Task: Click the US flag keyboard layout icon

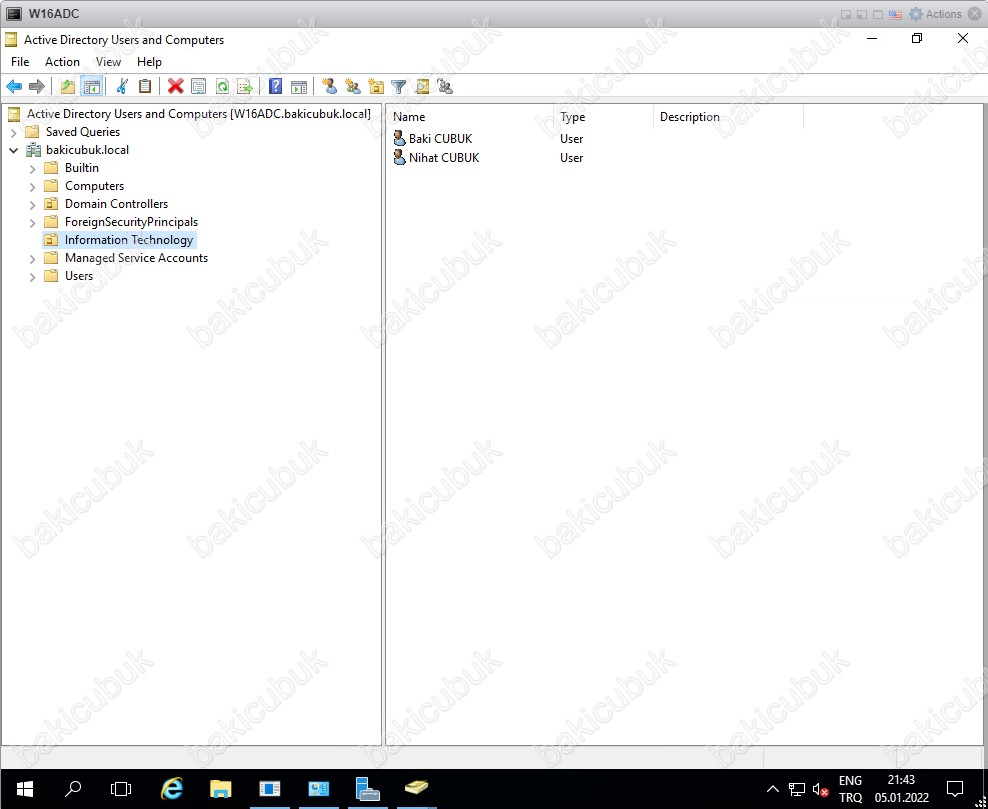Action: pyautogui.click(x=895, y=14)
